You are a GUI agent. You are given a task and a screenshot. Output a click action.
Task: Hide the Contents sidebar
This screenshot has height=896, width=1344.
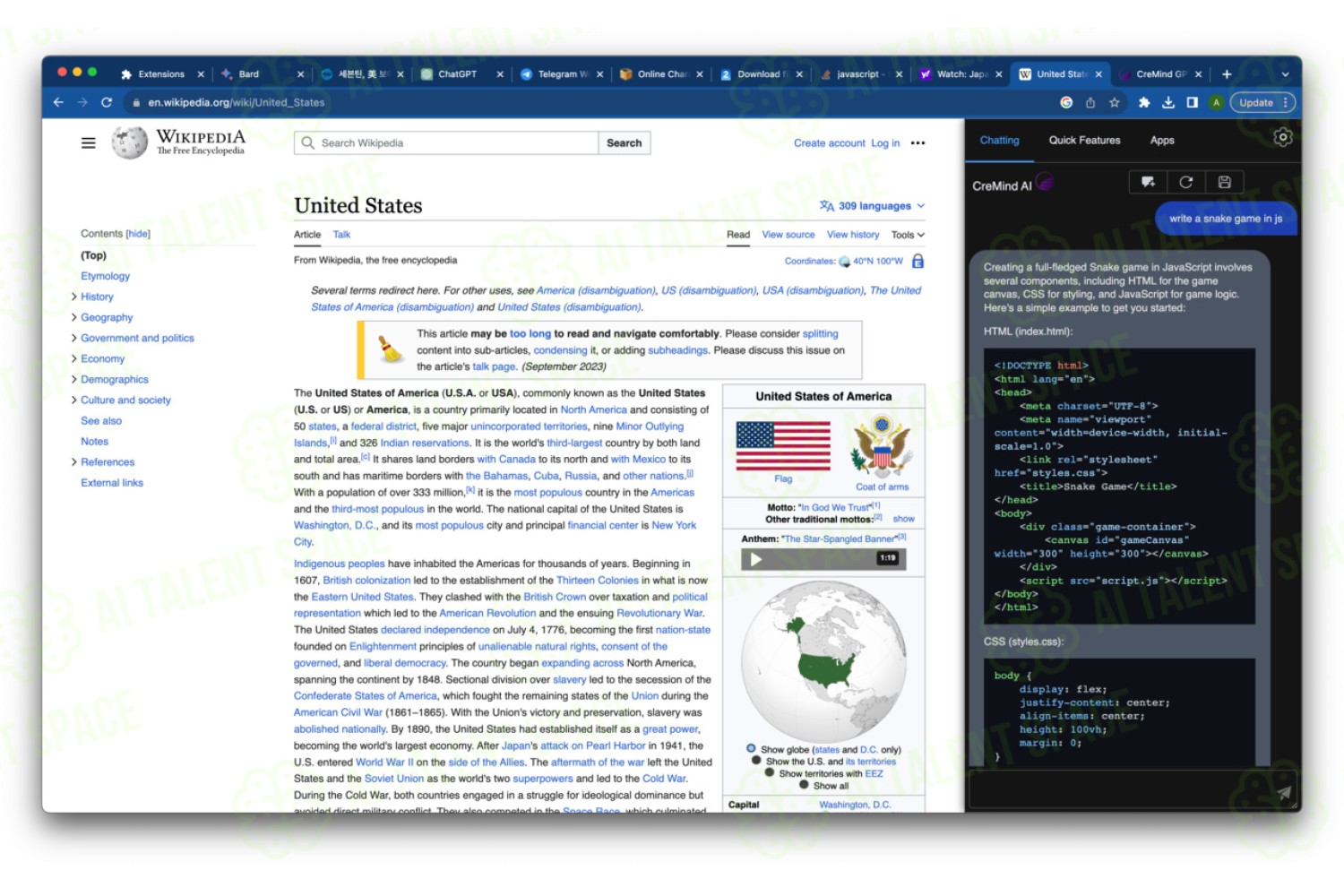[138, 234]
